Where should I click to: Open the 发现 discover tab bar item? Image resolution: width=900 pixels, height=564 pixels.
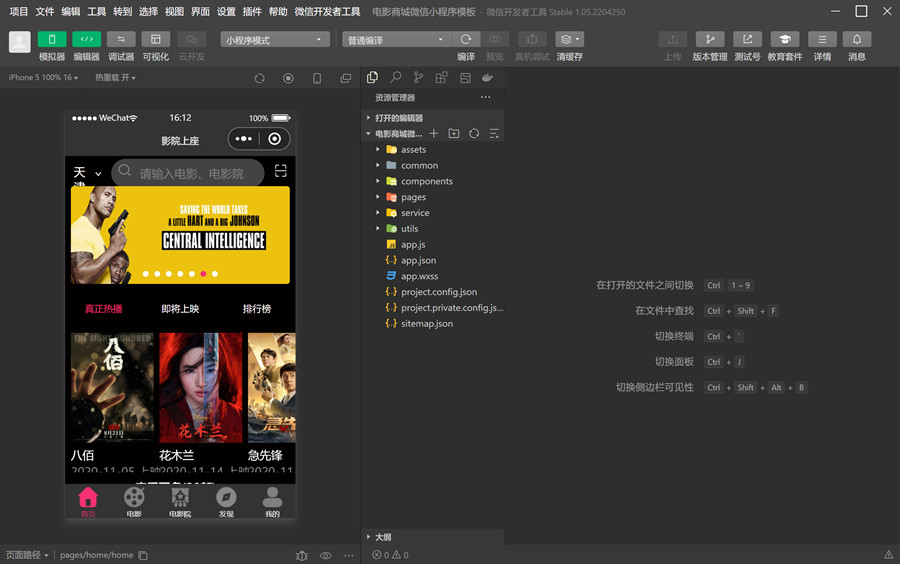tap(226, 502)
